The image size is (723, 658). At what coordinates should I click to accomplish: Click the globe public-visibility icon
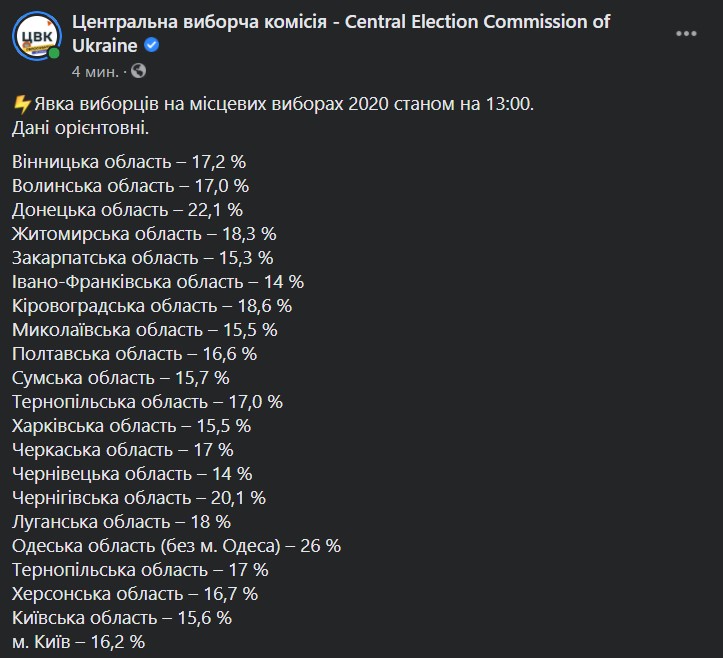pos(138,71)
